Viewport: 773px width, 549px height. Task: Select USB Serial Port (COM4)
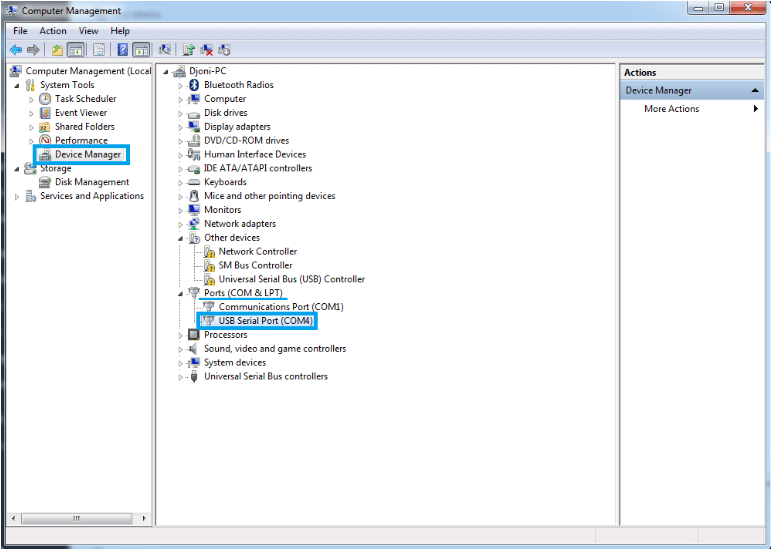pos(266,321)
